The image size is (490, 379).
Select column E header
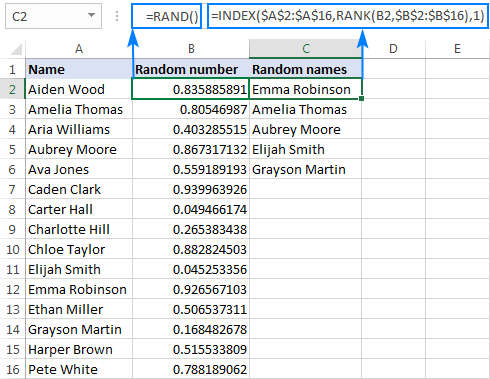point(457,49)
